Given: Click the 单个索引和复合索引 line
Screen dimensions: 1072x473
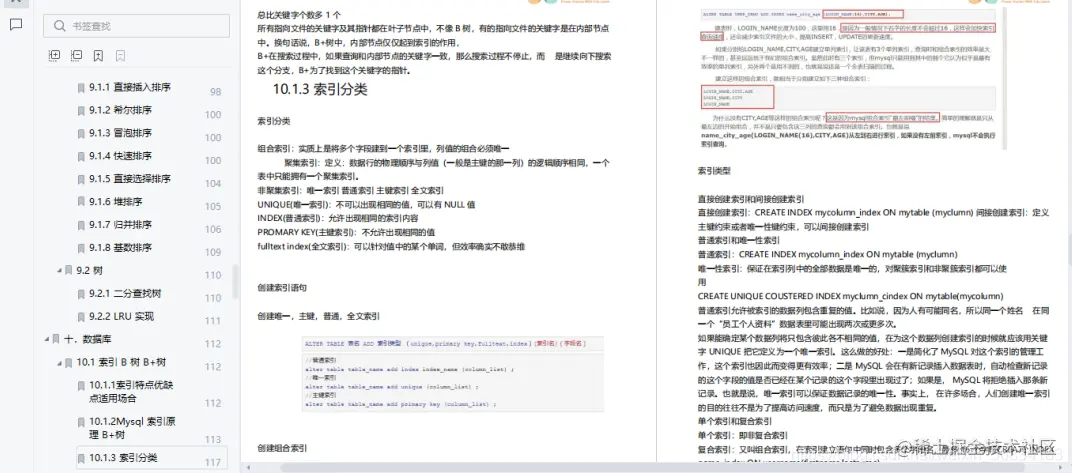Looking at the screenshot, I should point(734,421).
